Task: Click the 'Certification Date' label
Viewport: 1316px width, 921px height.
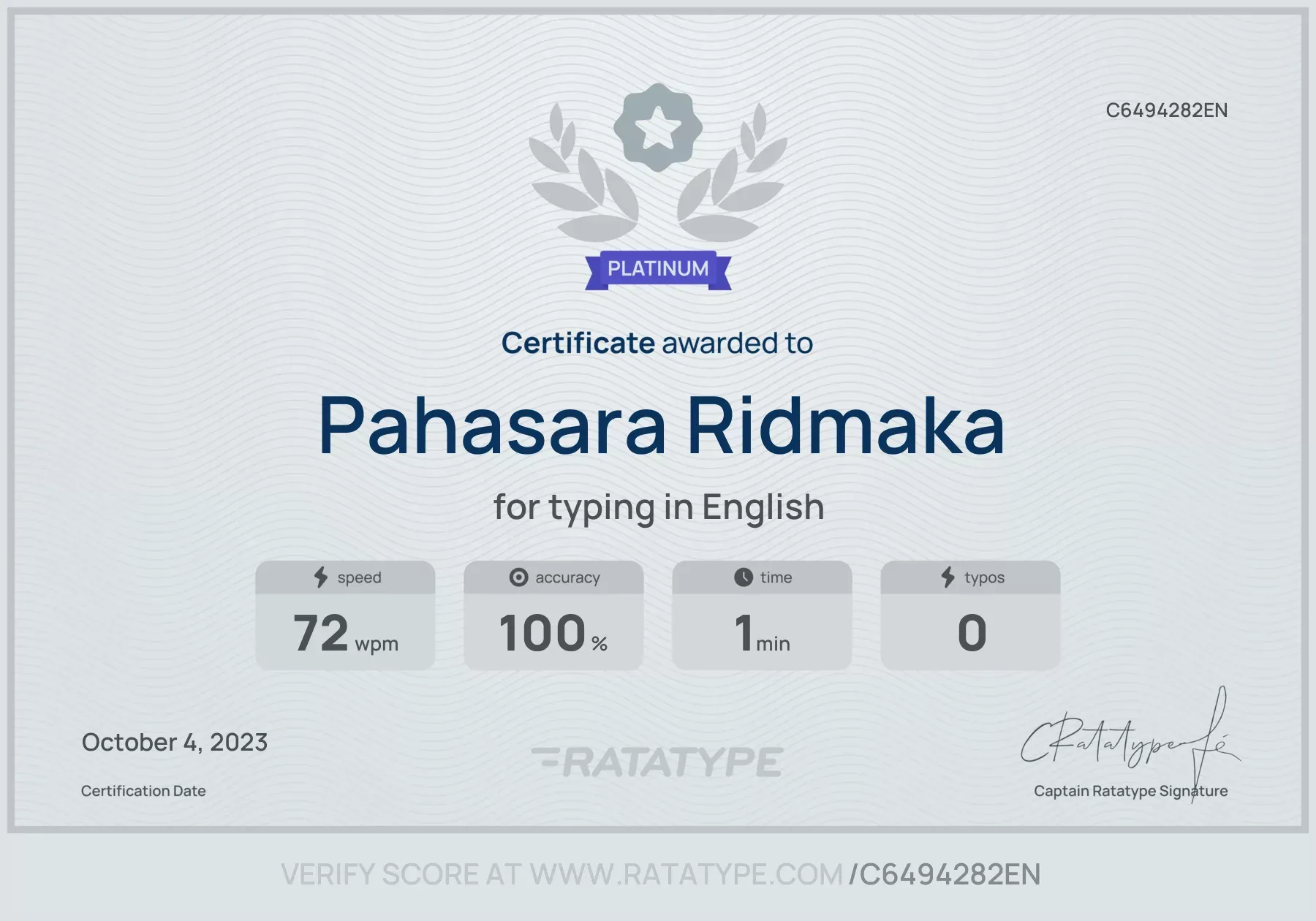Action: (143, 791)
